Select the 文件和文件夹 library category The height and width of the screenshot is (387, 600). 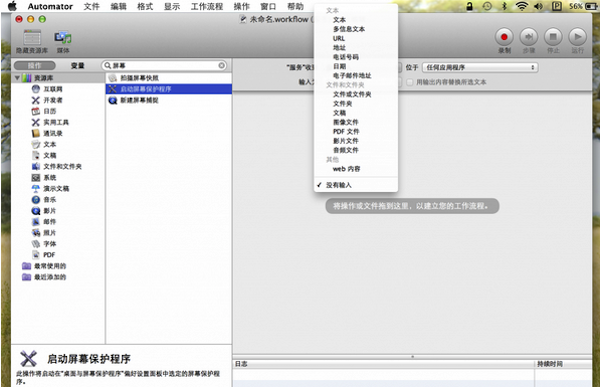(62, 167)
